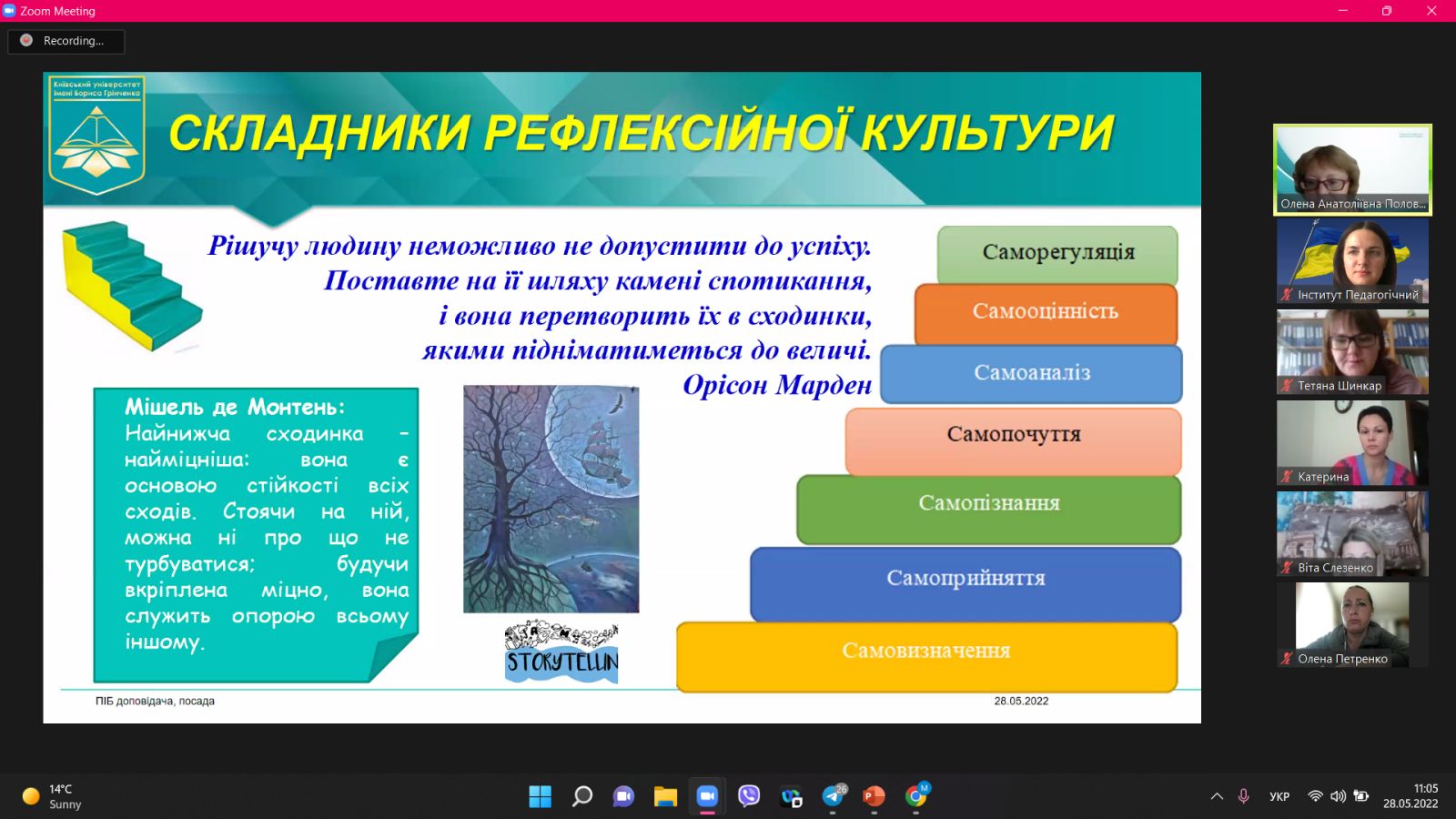Click Катерина's participant video tile

click(1352, 442)
